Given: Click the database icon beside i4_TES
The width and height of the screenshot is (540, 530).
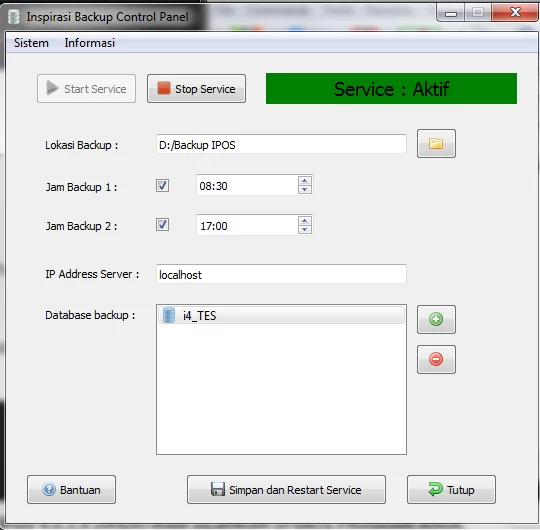Looking at the screenshot, I should pos(169,315).
